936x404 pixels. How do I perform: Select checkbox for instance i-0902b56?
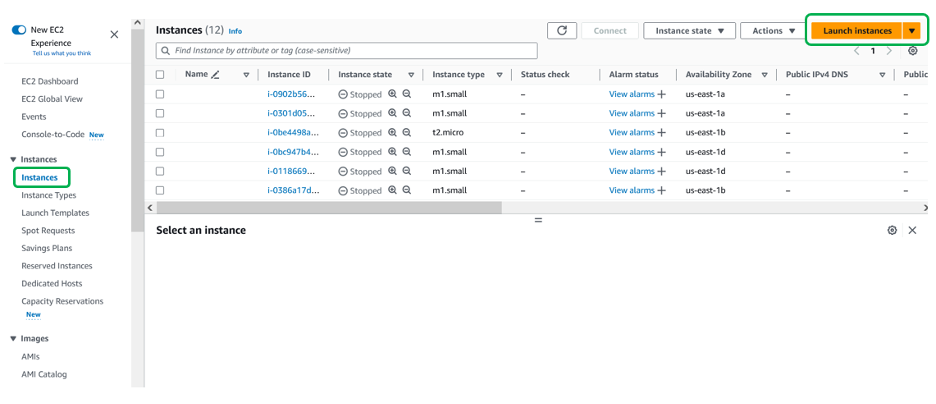tap(160, 94)
